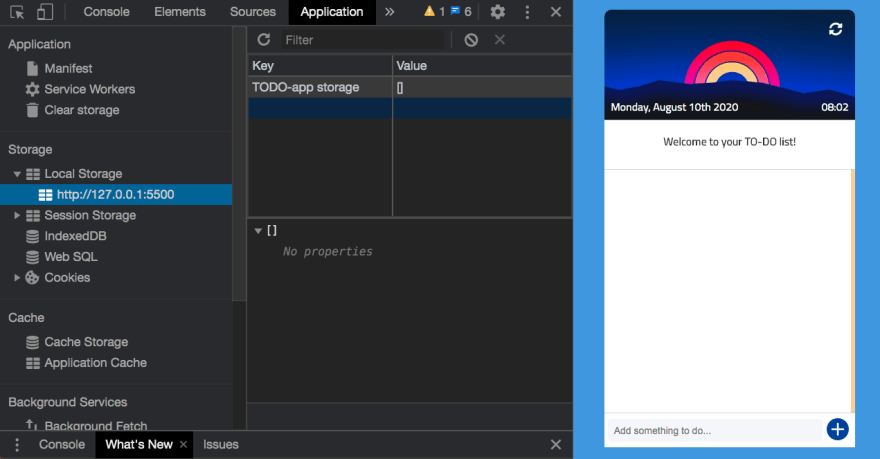Click the Cache section heading

click(x=26, y=318)
